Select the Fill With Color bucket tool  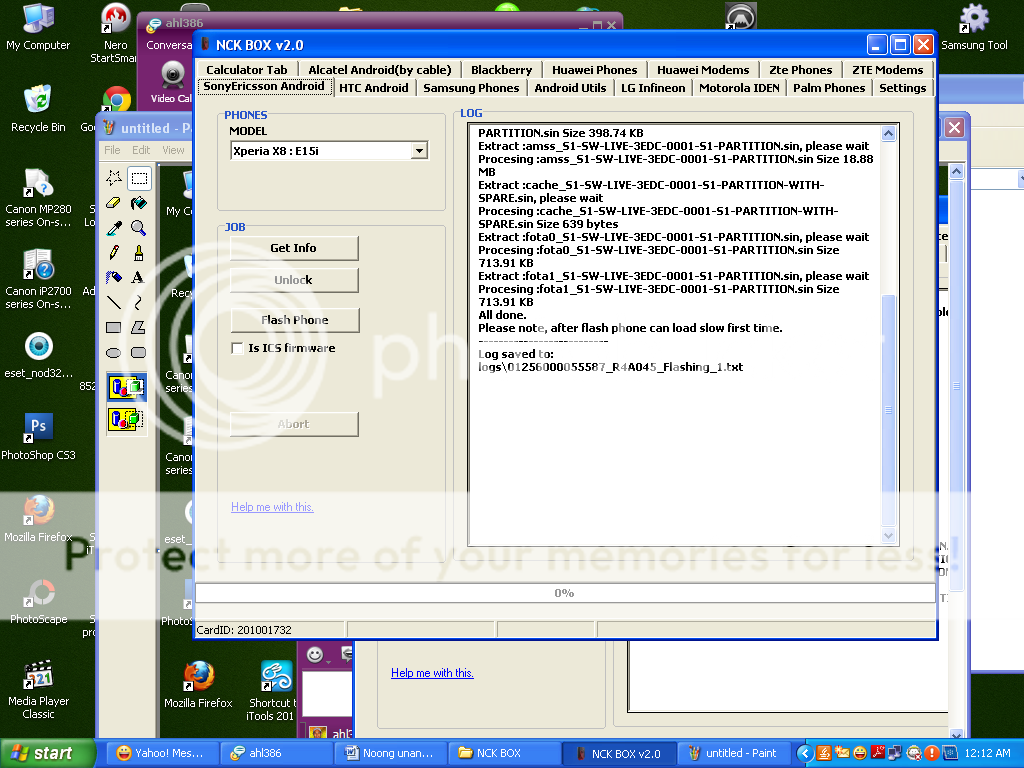[x=138, y=203]
